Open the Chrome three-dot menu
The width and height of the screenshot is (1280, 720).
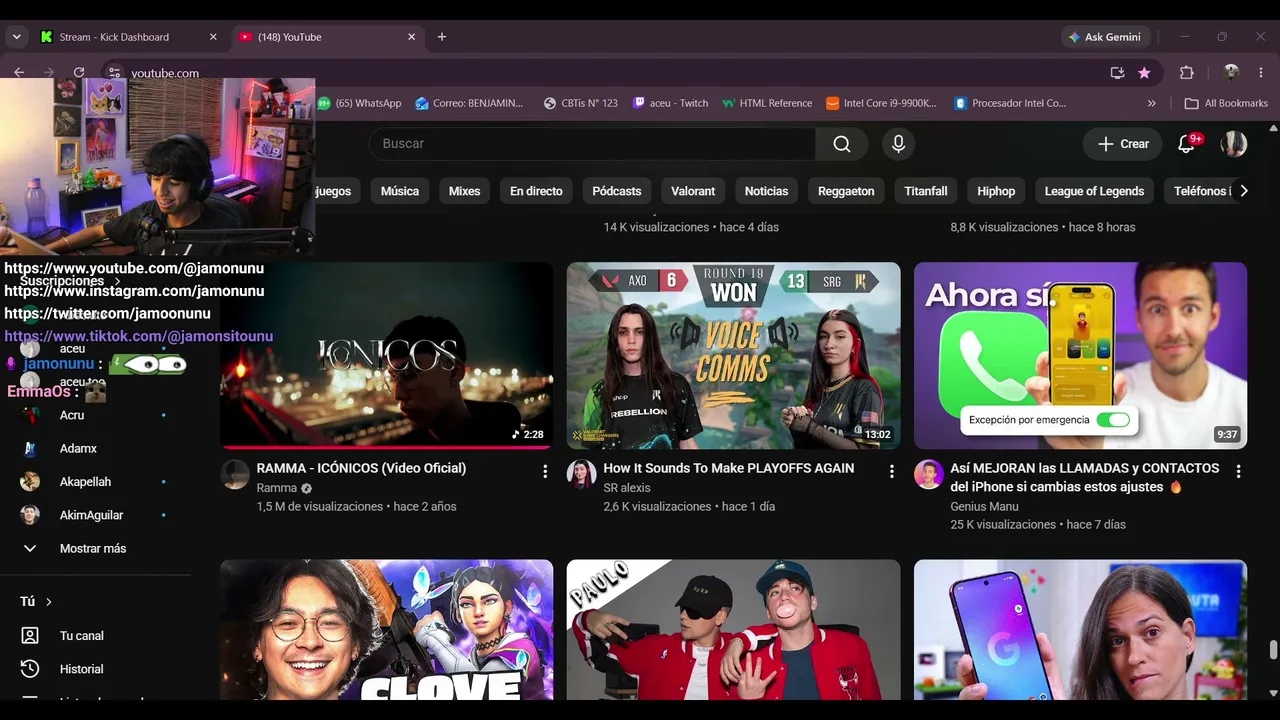pos(1261,73)
